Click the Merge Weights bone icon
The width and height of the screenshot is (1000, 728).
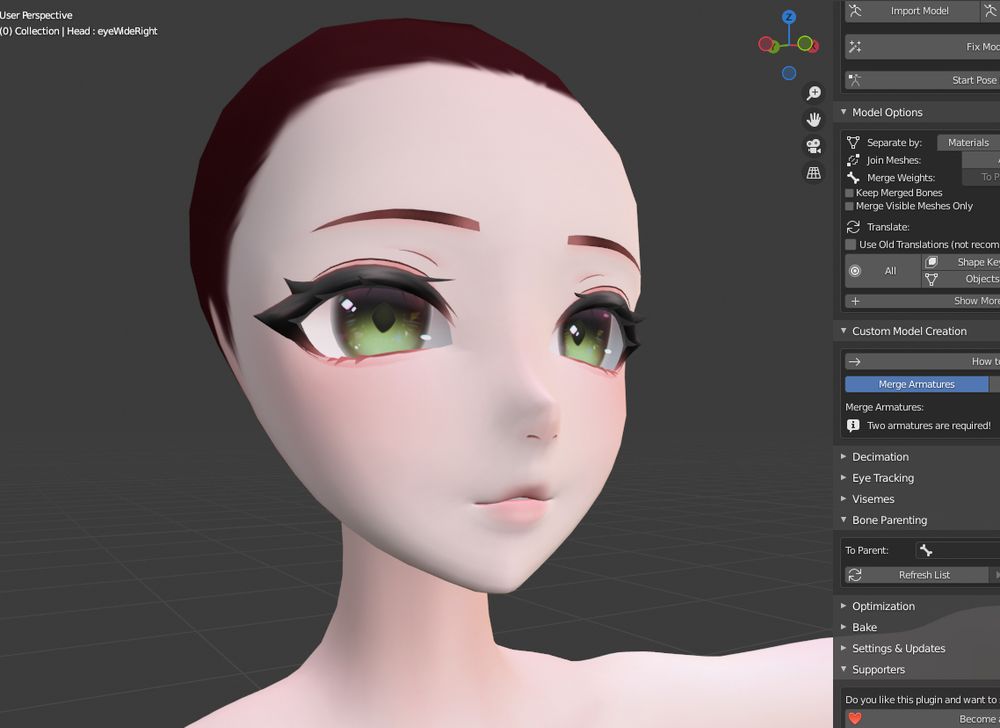[x=853, y=178]
